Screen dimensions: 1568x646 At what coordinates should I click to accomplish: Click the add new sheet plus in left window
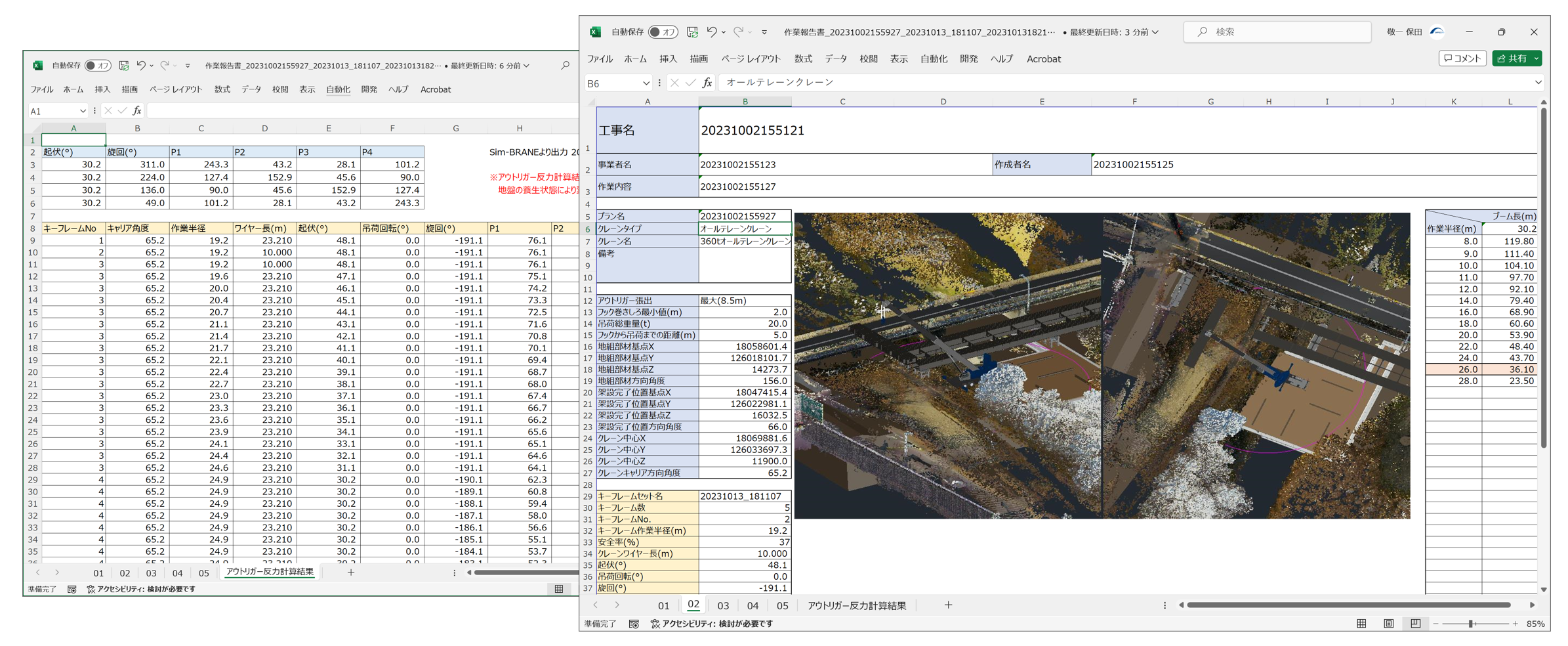point(351,572)
